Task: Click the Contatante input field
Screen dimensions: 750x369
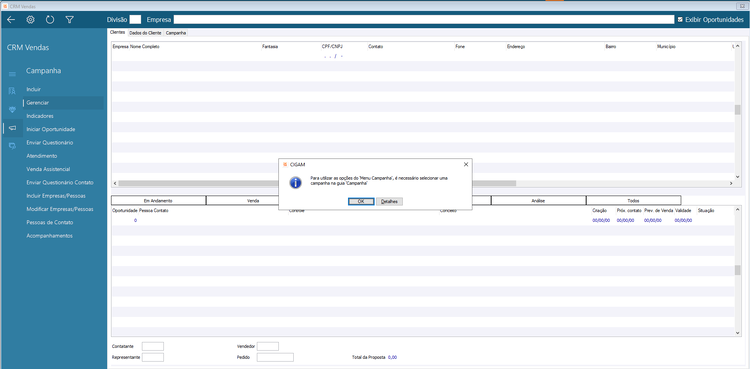Action: [153, 346]
